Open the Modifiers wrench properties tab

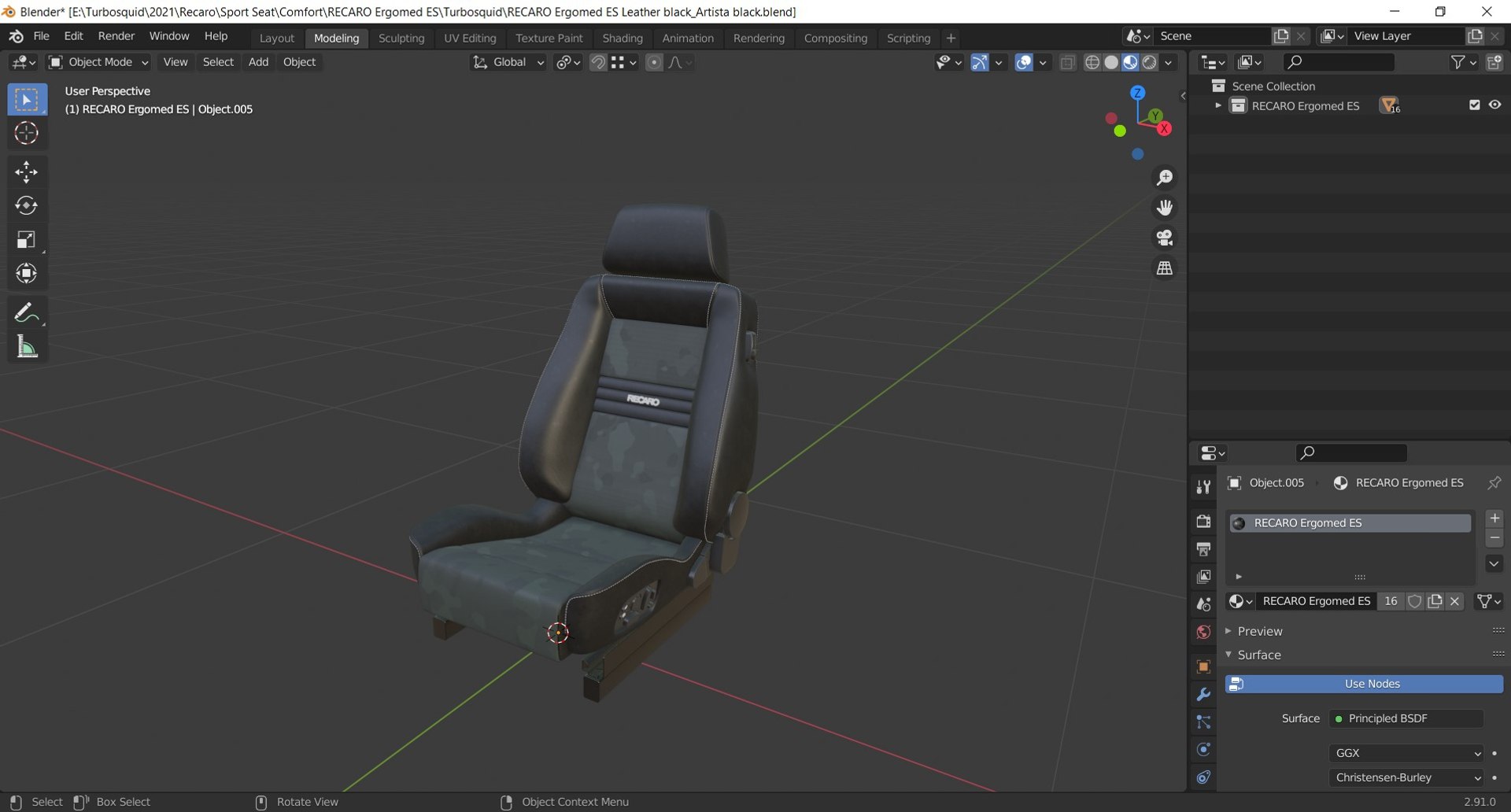click(1203, 694)
